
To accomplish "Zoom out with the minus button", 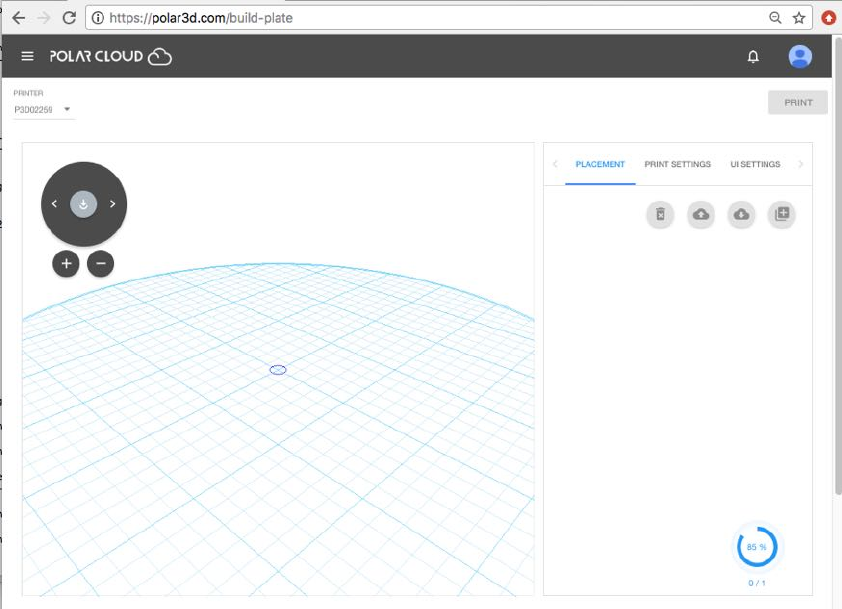I will (x=100, y=264).
